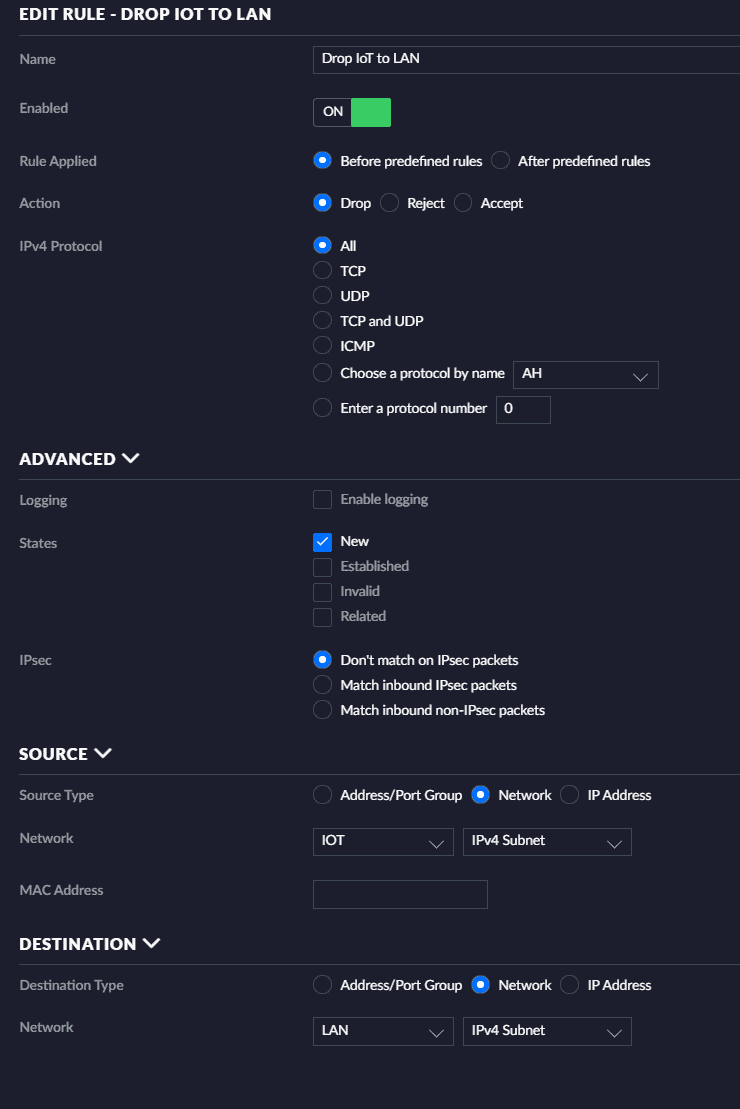
Task: Select "Match inbound IPsec packets"
Action: [322, 685]
